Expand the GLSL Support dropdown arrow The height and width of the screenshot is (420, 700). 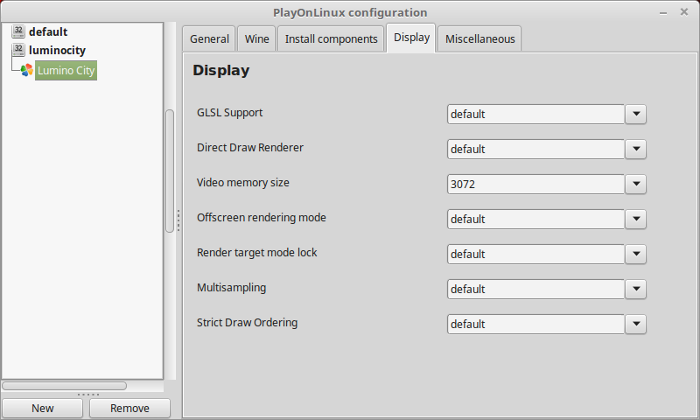click(x=636, y=114)
